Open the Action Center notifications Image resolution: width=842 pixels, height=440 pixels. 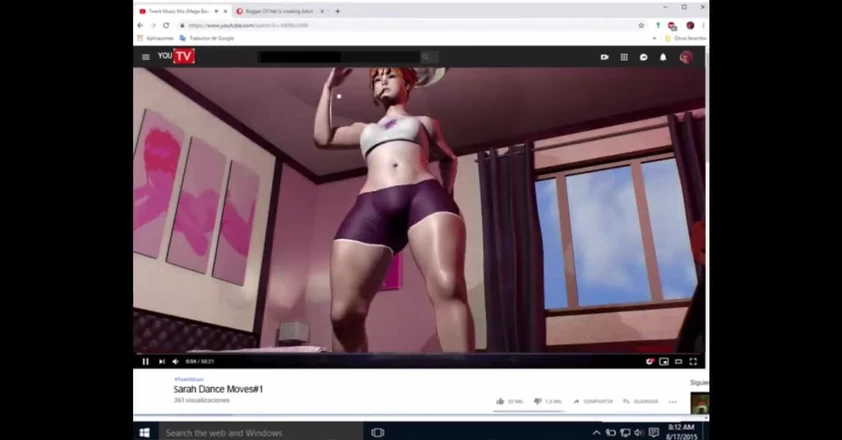pos(654,432)
